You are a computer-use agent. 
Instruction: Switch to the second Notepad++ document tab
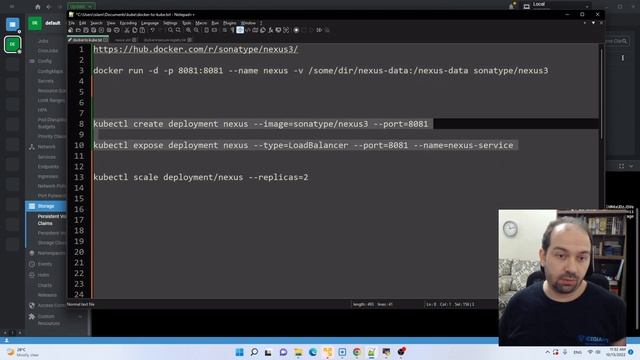click(125, 40)
